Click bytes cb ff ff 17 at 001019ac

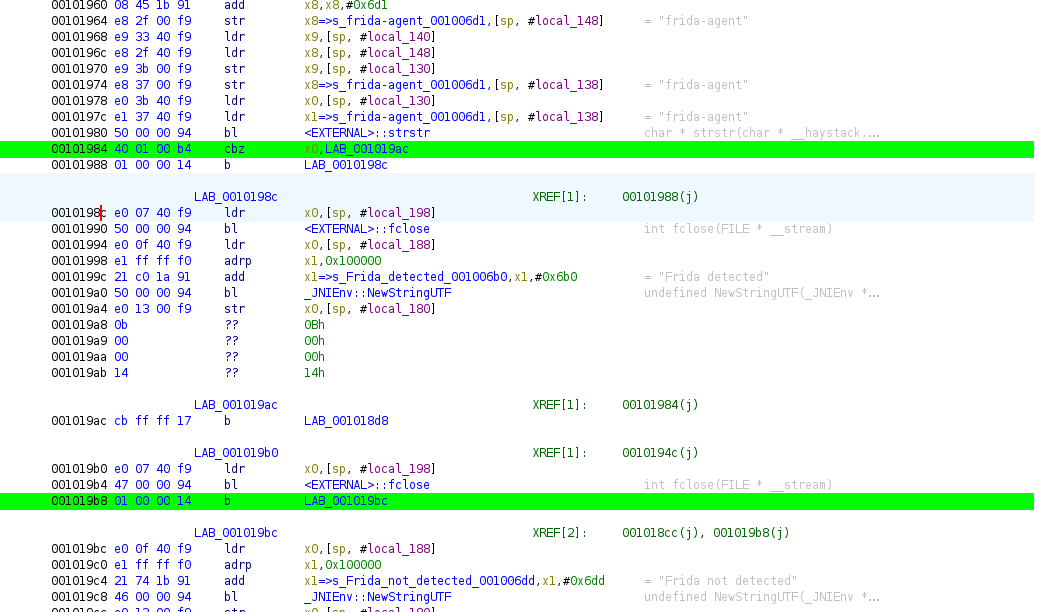coord(152,421)
